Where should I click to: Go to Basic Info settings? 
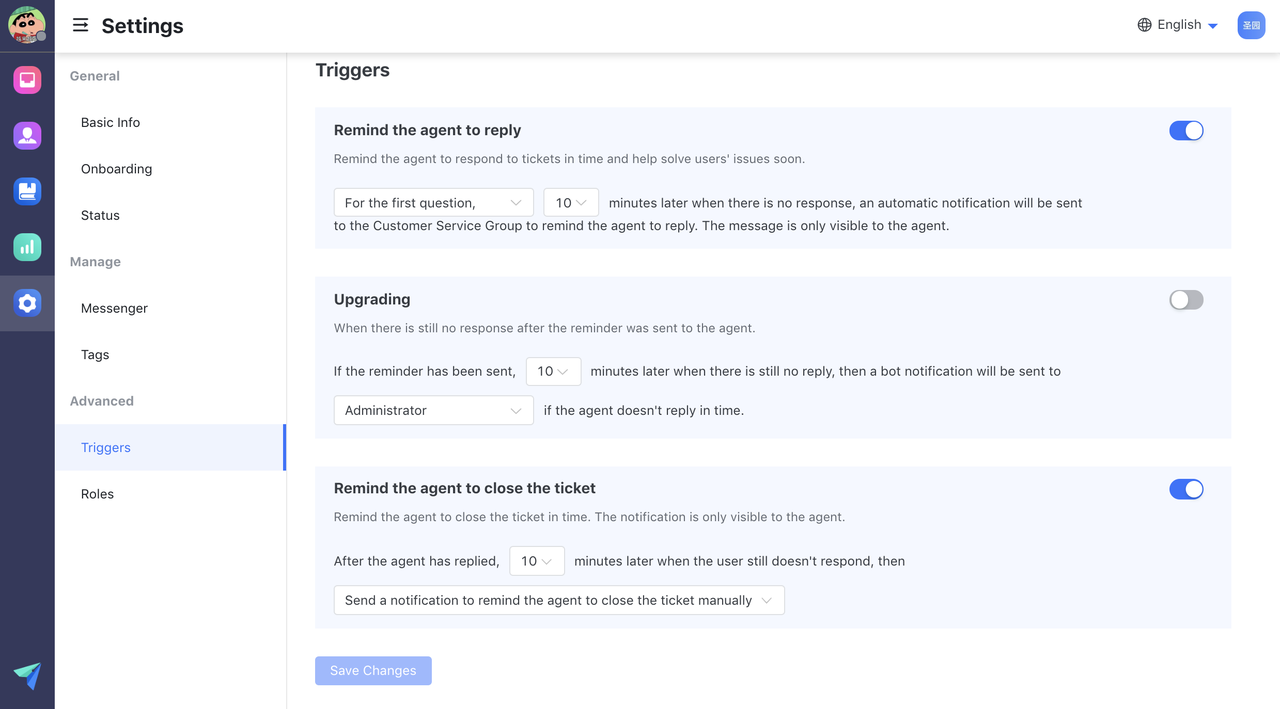[x=110, y=122]
